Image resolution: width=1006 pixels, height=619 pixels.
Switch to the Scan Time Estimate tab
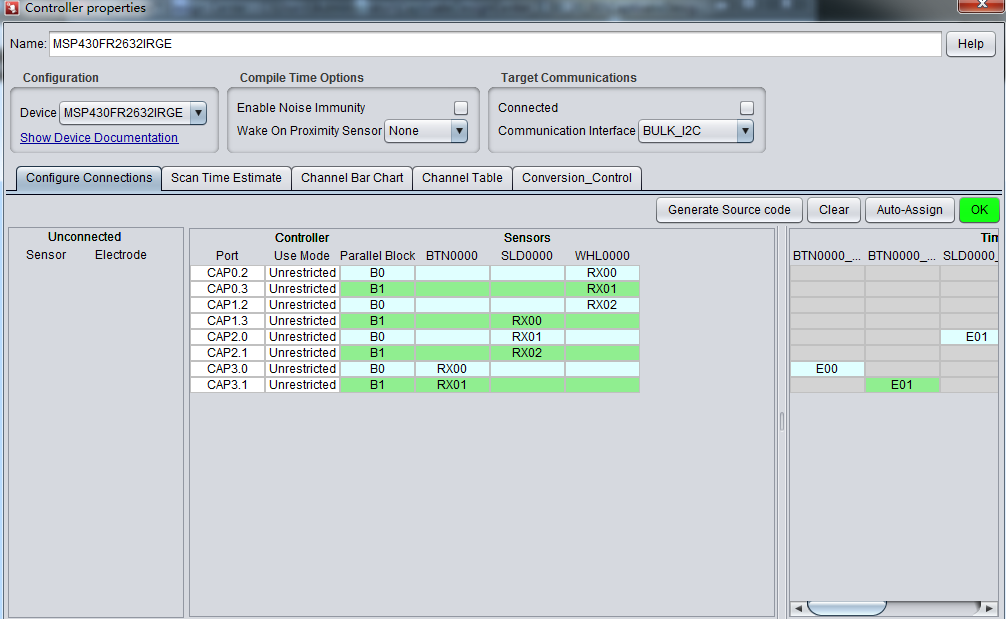click(x=226, y=178)
